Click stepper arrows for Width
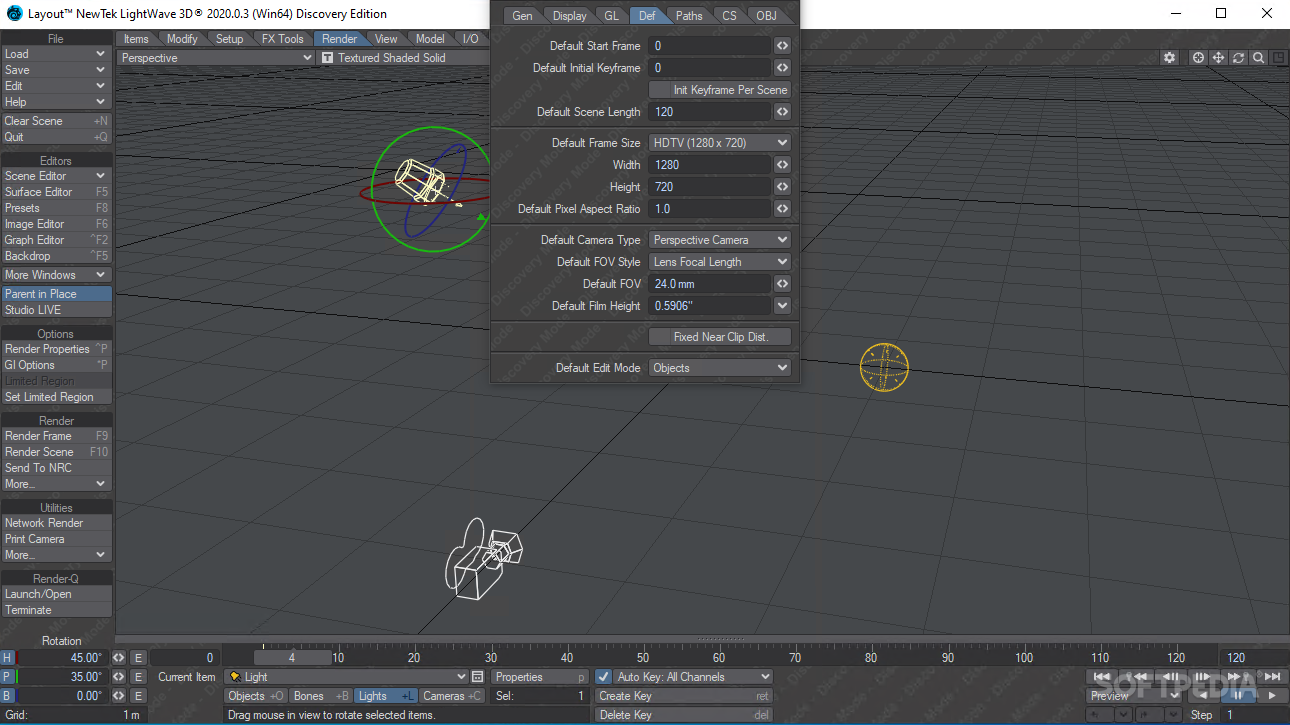1290x725 pixels. click(x=782, y=165)
